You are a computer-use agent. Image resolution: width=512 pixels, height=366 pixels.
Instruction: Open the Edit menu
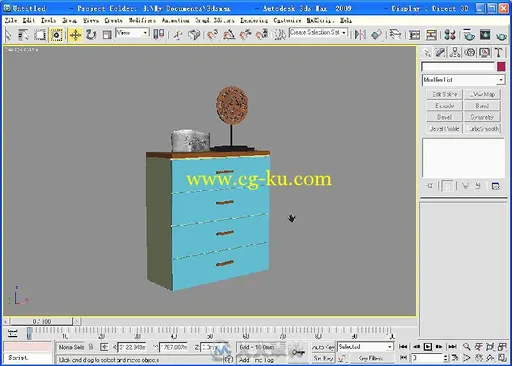tap(29, 21)
